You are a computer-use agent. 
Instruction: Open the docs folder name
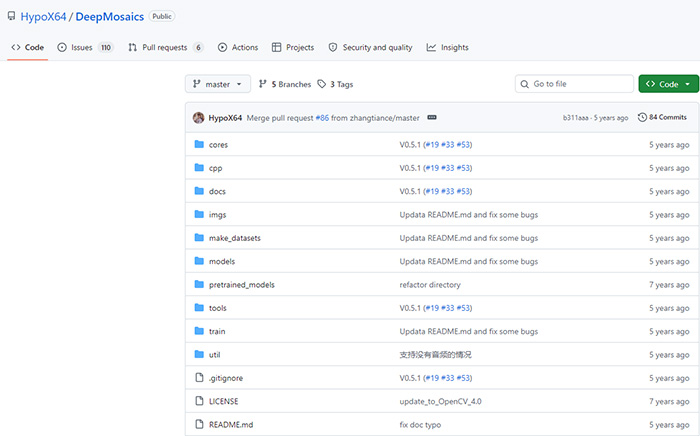tap(217, 191)
